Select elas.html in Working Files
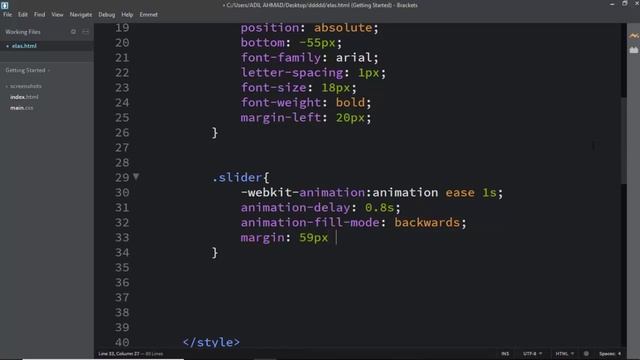The image size is (640, 360). 24,46
